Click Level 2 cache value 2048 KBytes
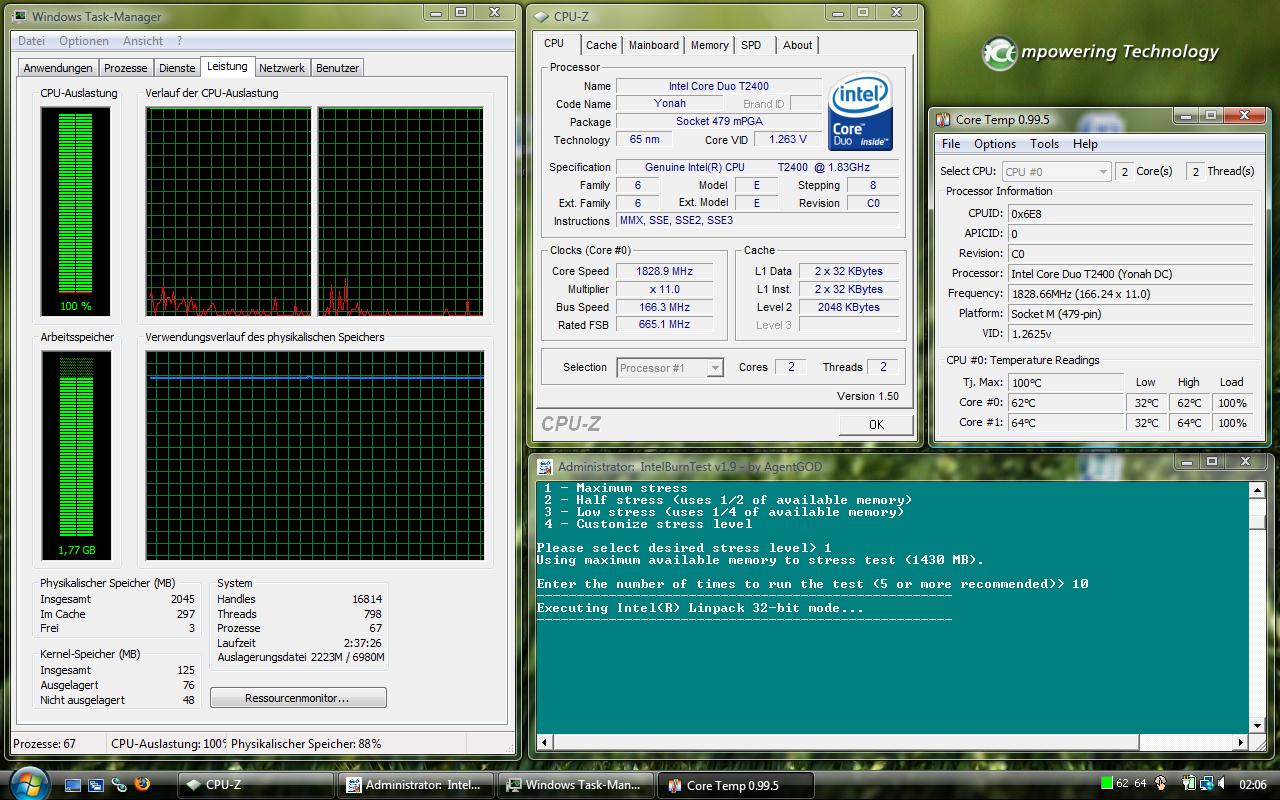 point(848,307)
